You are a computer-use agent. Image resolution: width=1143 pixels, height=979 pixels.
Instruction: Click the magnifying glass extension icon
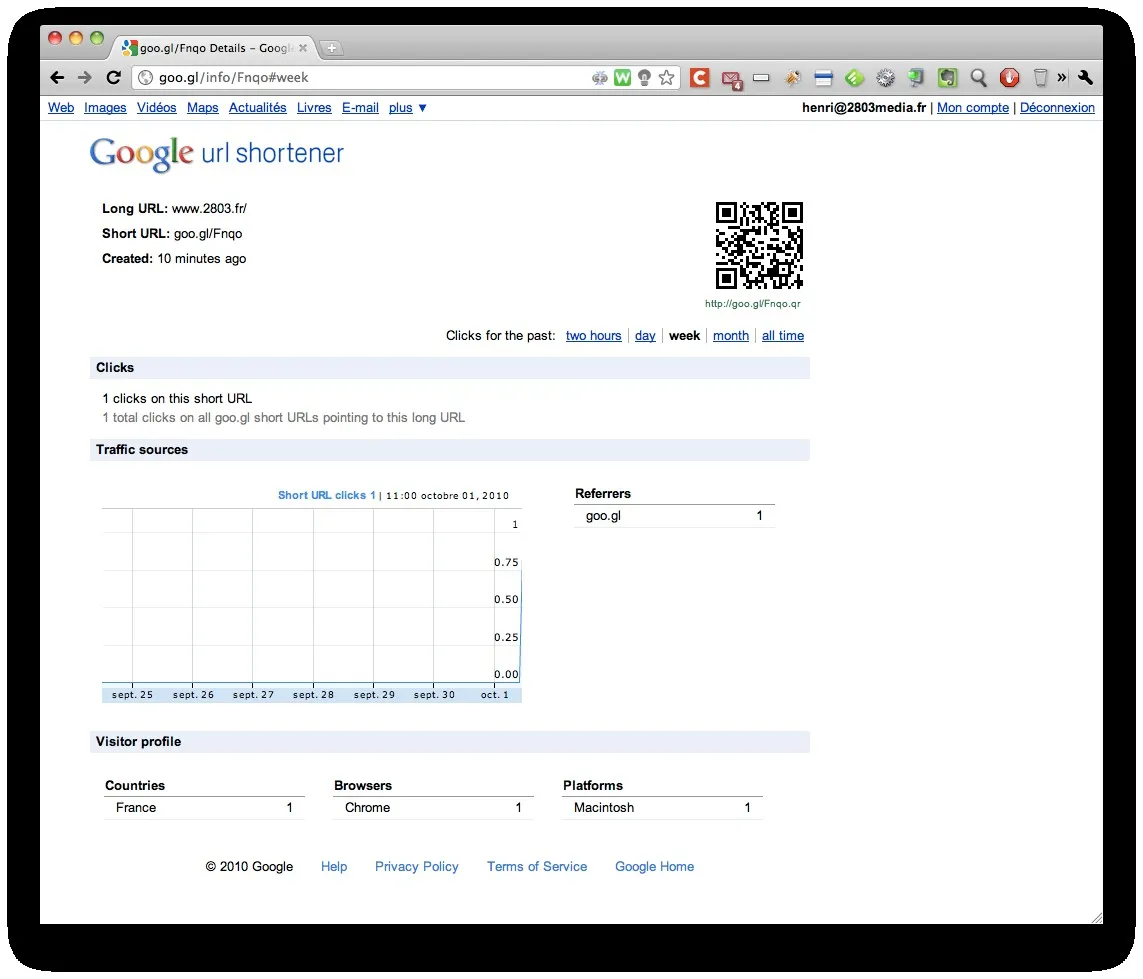click(978, 77)
